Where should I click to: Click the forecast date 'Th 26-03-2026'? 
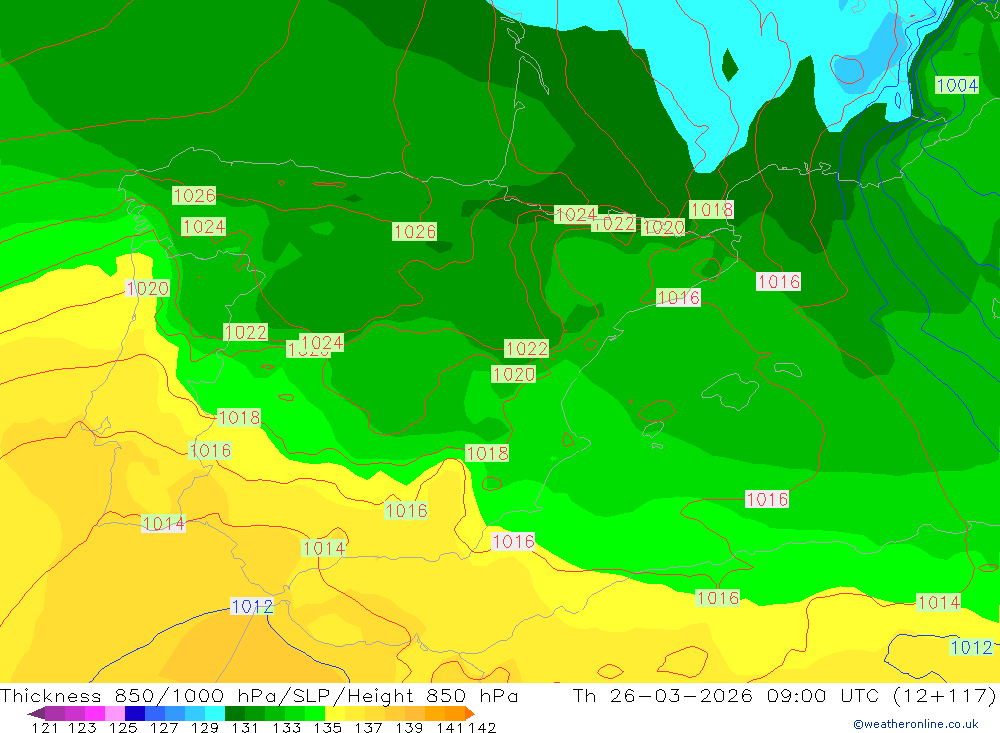663,695
